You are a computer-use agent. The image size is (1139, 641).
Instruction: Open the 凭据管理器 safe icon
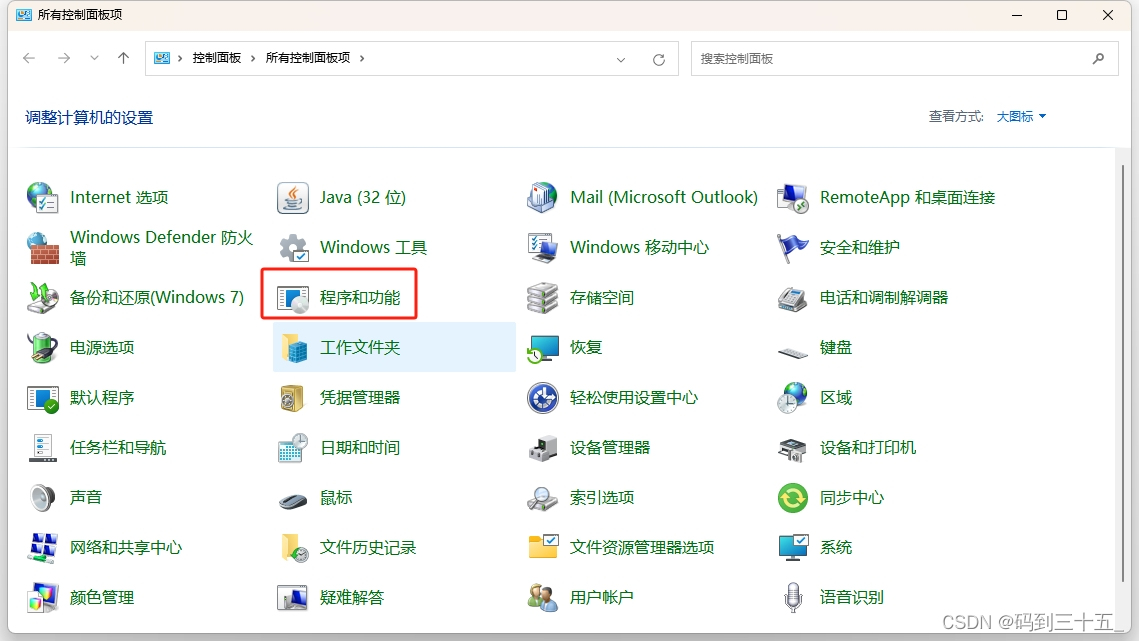[x=293, y=398]
